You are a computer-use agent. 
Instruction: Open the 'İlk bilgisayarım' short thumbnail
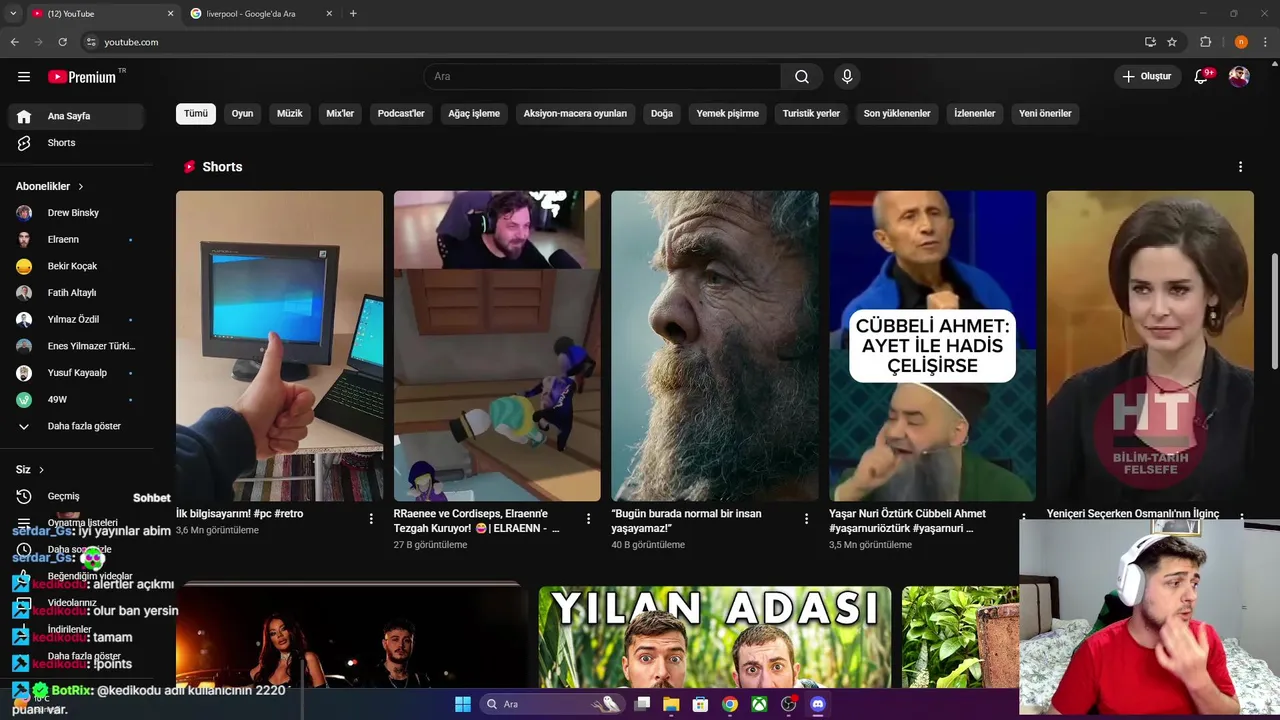coord(279,346)
